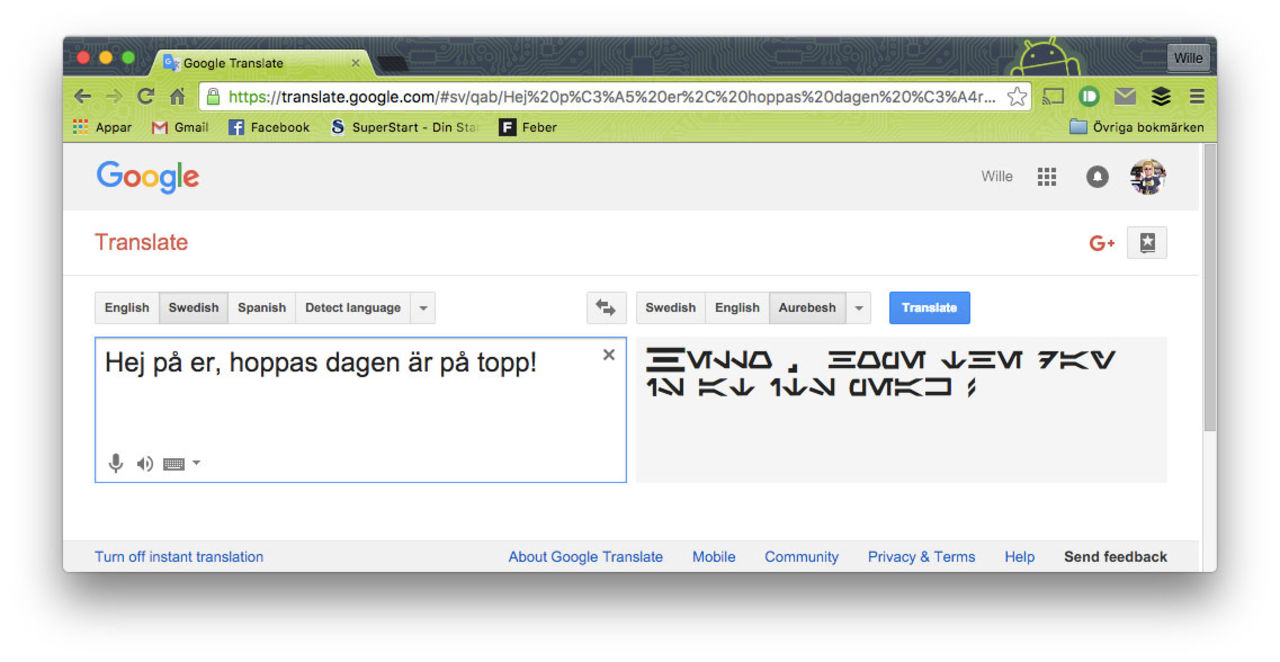Save translation to phrasebook
The width and height of the screenshot is (1280, 662).
1146,242
